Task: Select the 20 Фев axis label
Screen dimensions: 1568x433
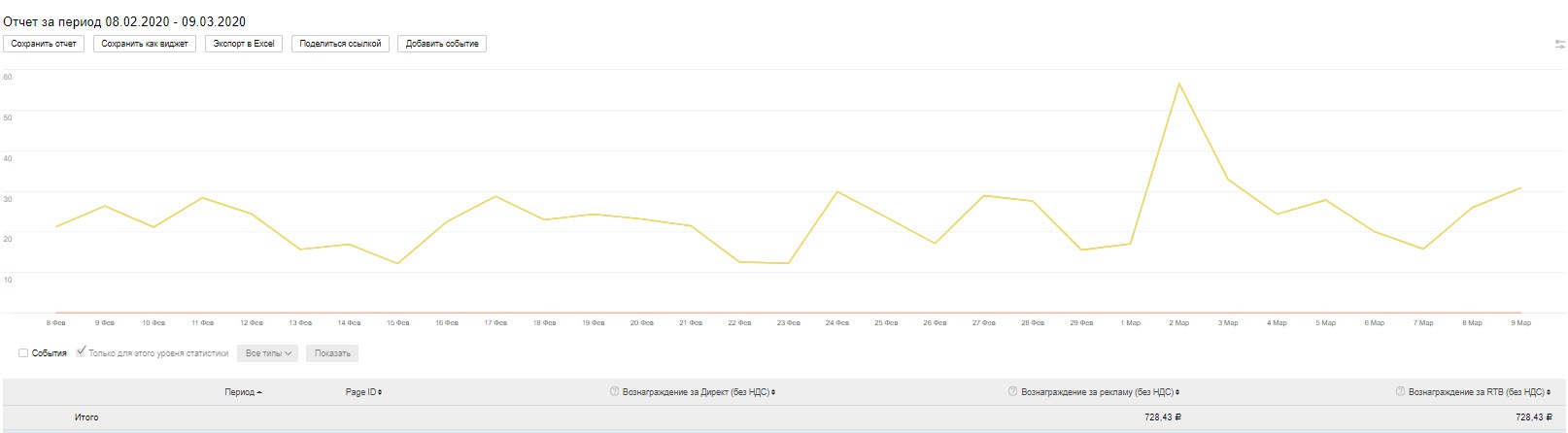Action: coord(641,323)
